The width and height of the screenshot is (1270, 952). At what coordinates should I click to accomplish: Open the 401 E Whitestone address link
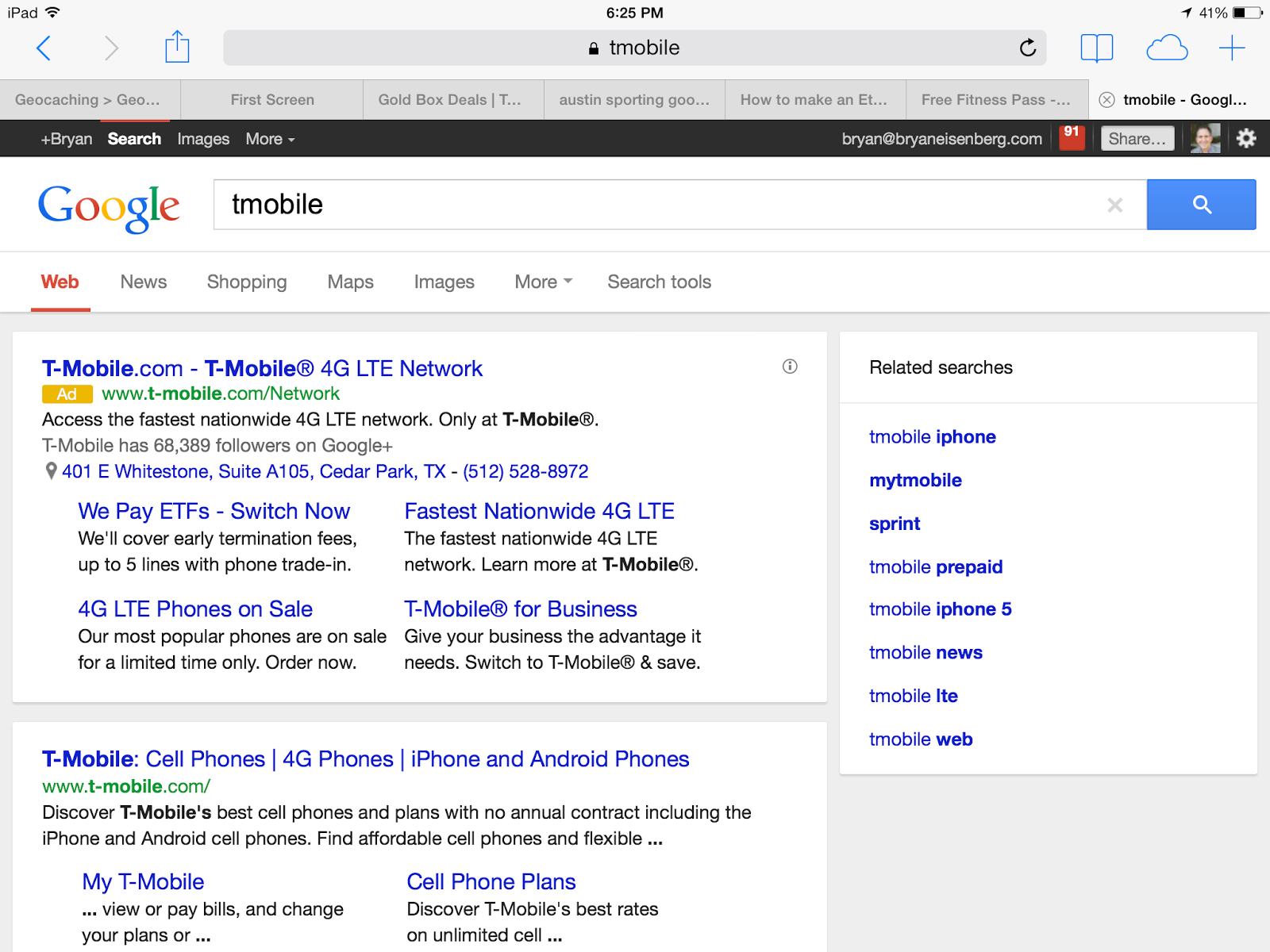(x=254, y=472)
